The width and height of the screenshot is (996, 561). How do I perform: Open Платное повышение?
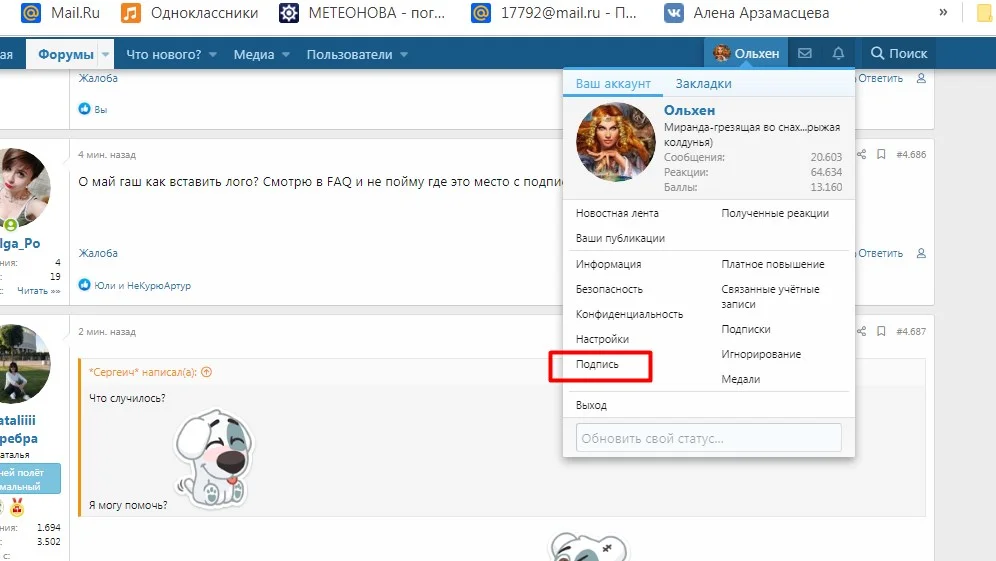coord(772,264)
